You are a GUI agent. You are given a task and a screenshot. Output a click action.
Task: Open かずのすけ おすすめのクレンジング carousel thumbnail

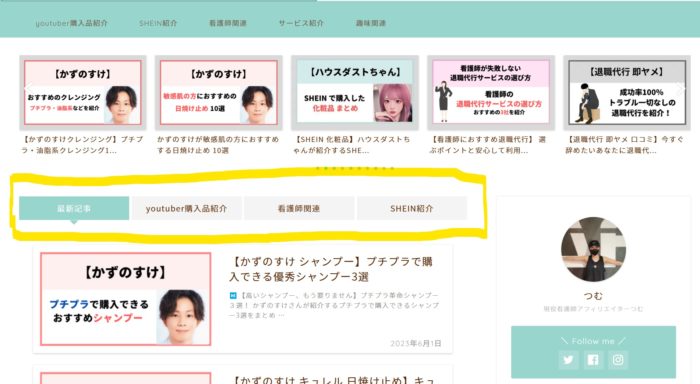point(83,93)
